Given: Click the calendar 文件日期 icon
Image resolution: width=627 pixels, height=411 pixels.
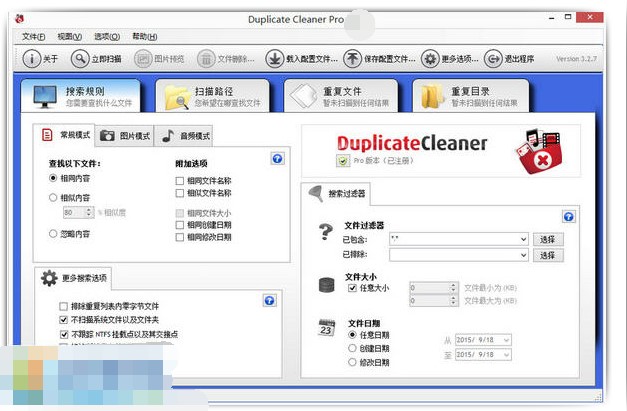Looking at the screenshot, I should 326,327.
